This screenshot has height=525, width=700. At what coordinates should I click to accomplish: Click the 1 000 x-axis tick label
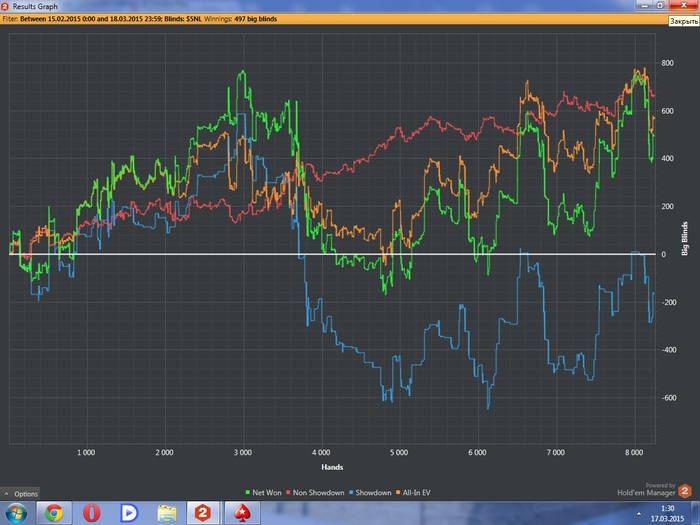pos(86,453)
